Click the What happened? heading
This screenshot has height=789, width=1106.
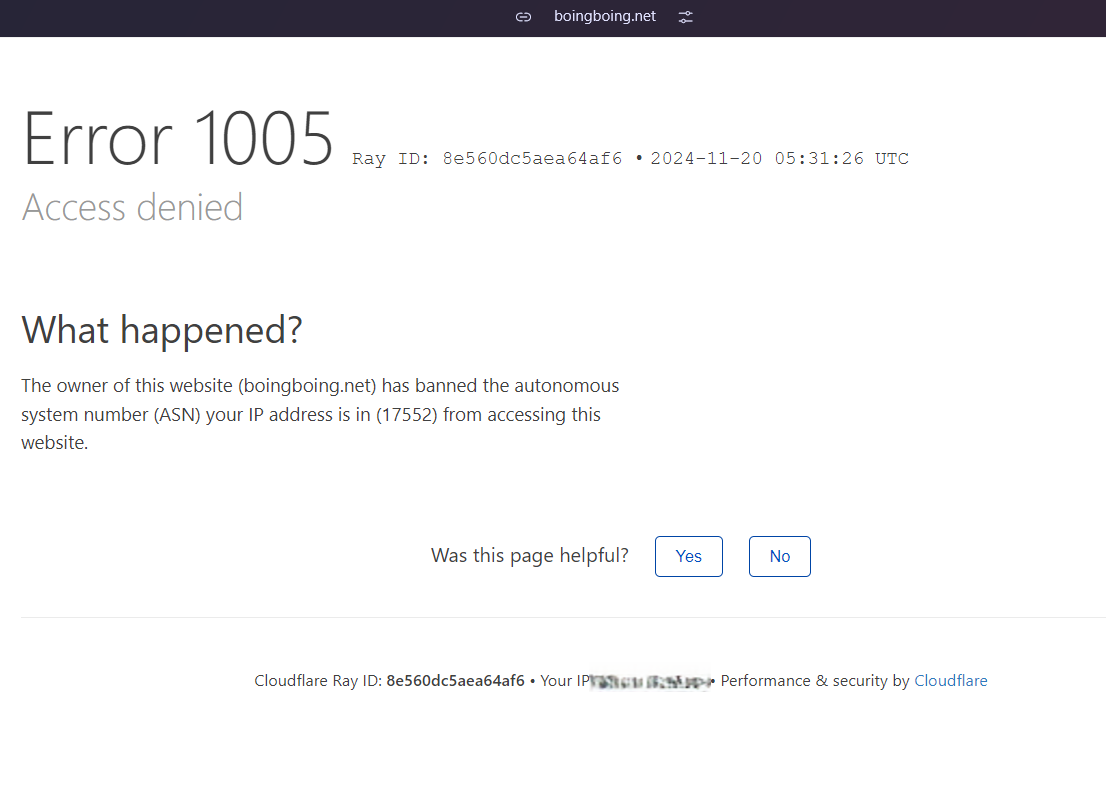coord(162,330)
